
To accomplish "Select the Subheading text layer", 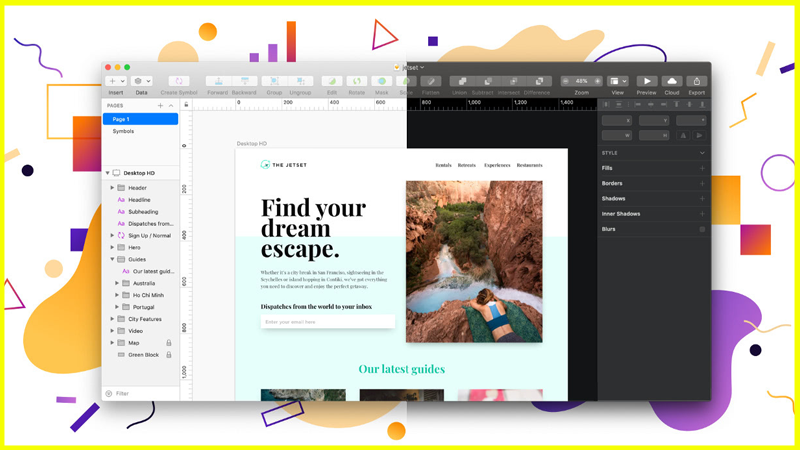I will (143, 212).
